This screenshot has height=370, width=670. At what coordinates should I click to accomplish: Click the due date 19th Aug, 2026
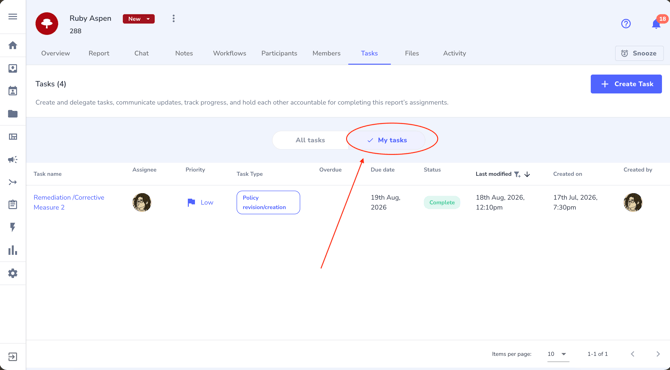tap(385, 203)
